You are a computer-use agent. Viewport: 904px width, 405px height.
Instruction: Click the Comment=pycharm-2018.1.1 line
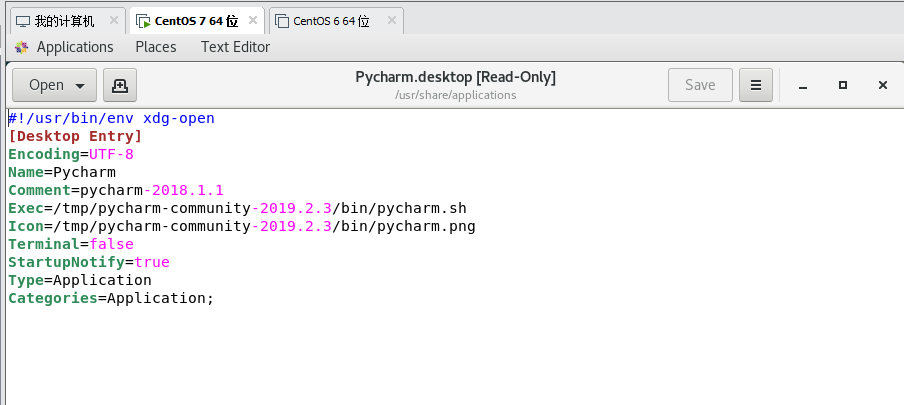pyautogui.click(x=116, y=190)
